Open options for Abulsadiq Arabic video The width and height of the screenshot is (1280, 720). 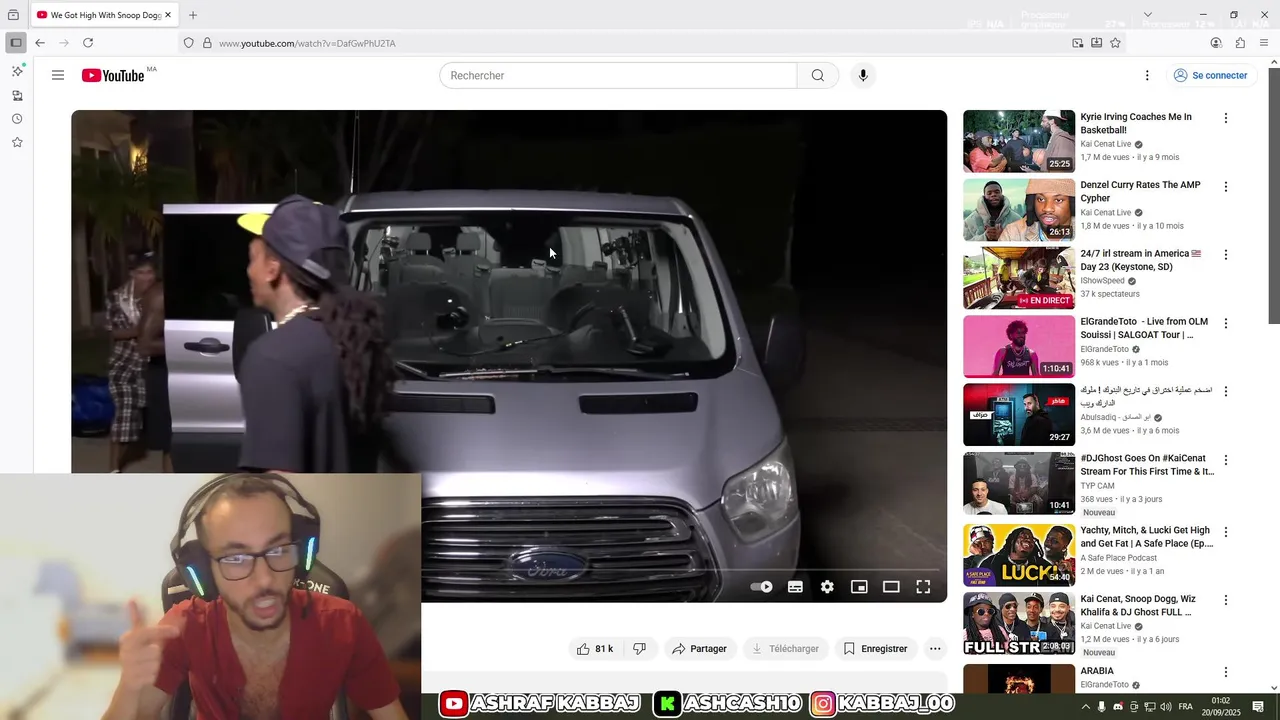click(x=1226, y=392)
